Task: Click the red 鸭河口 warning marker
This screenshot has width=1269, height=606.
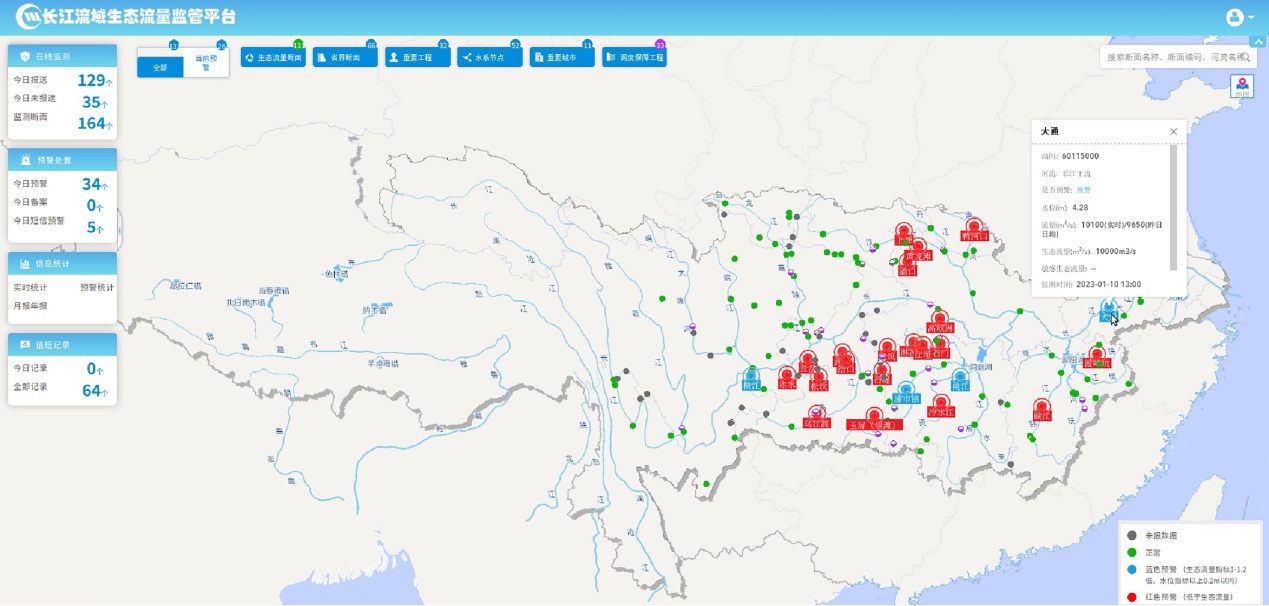Action: pyautogui.click(x=973, y=226)
